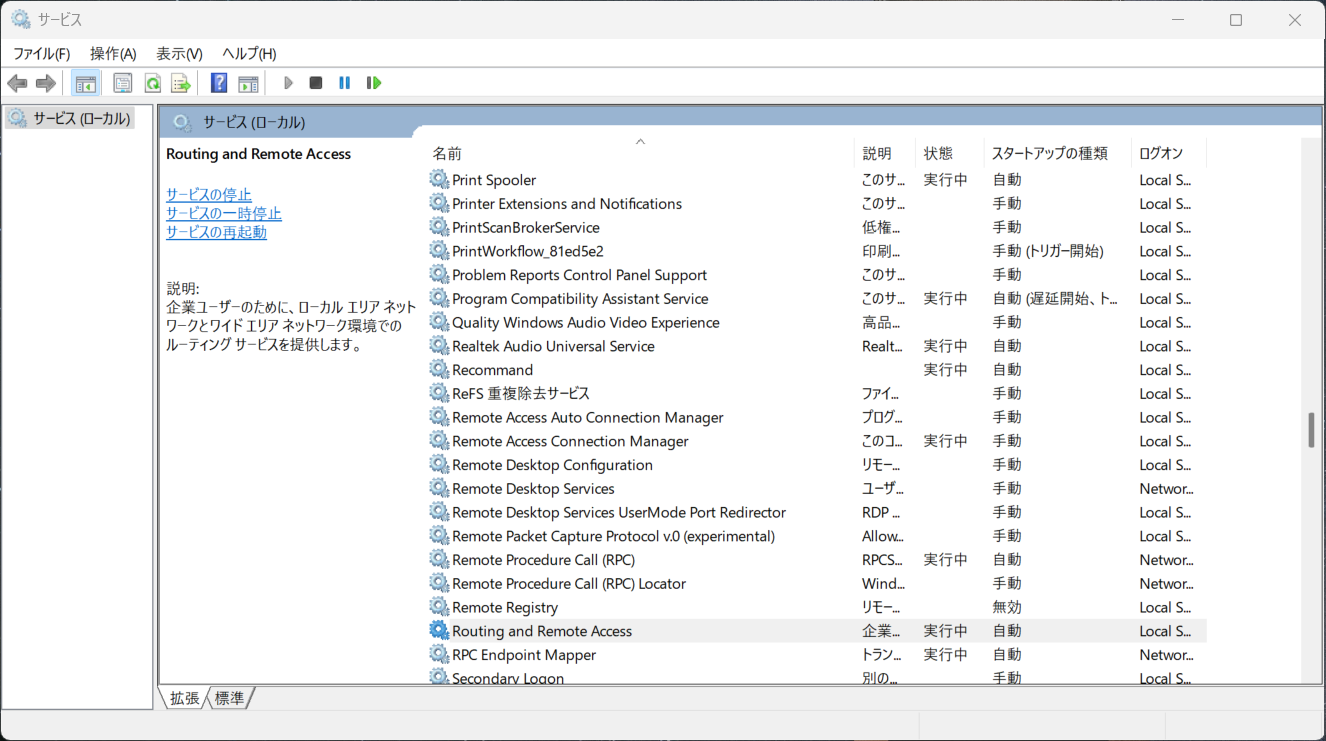Sort by the 説明 column header

[885, 153]
